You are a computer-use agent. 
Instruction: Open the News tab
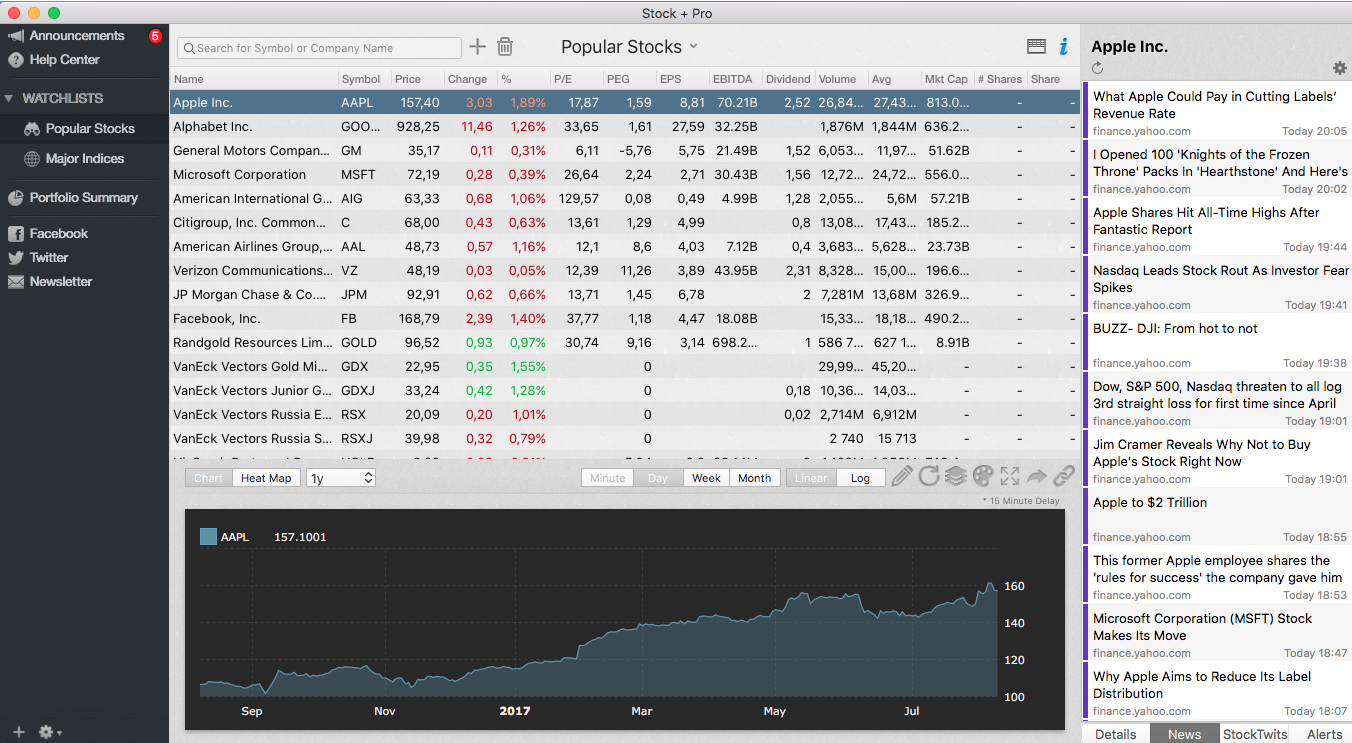(x=1184, y=734)
